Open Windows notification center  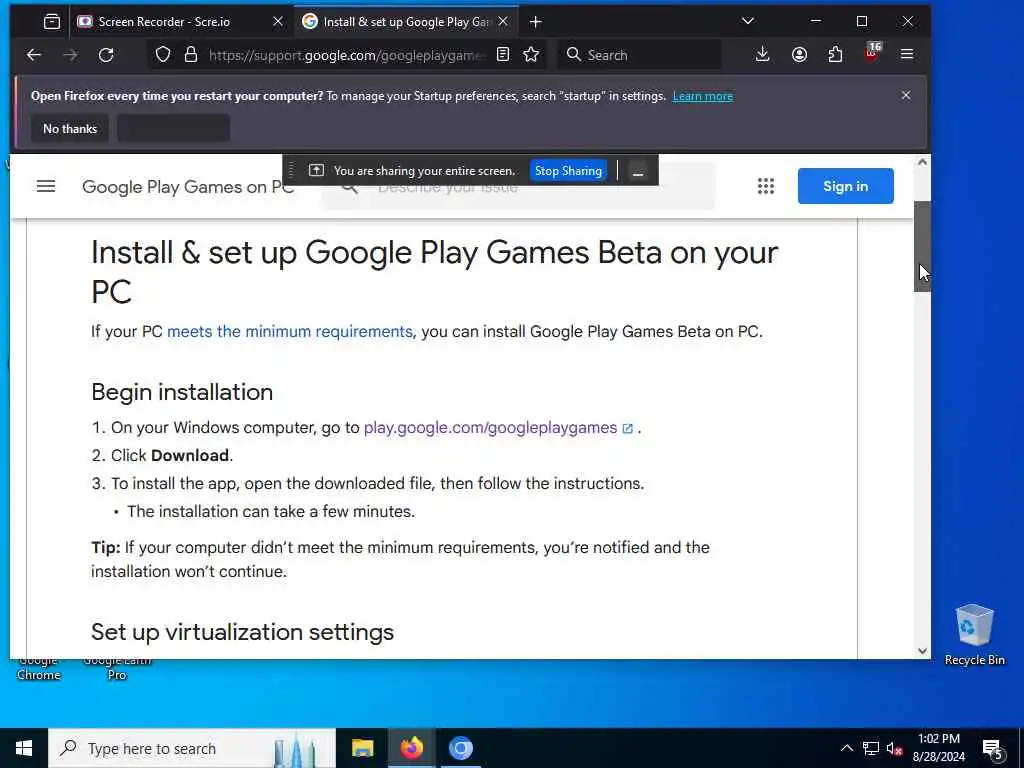tap(993, 748)
